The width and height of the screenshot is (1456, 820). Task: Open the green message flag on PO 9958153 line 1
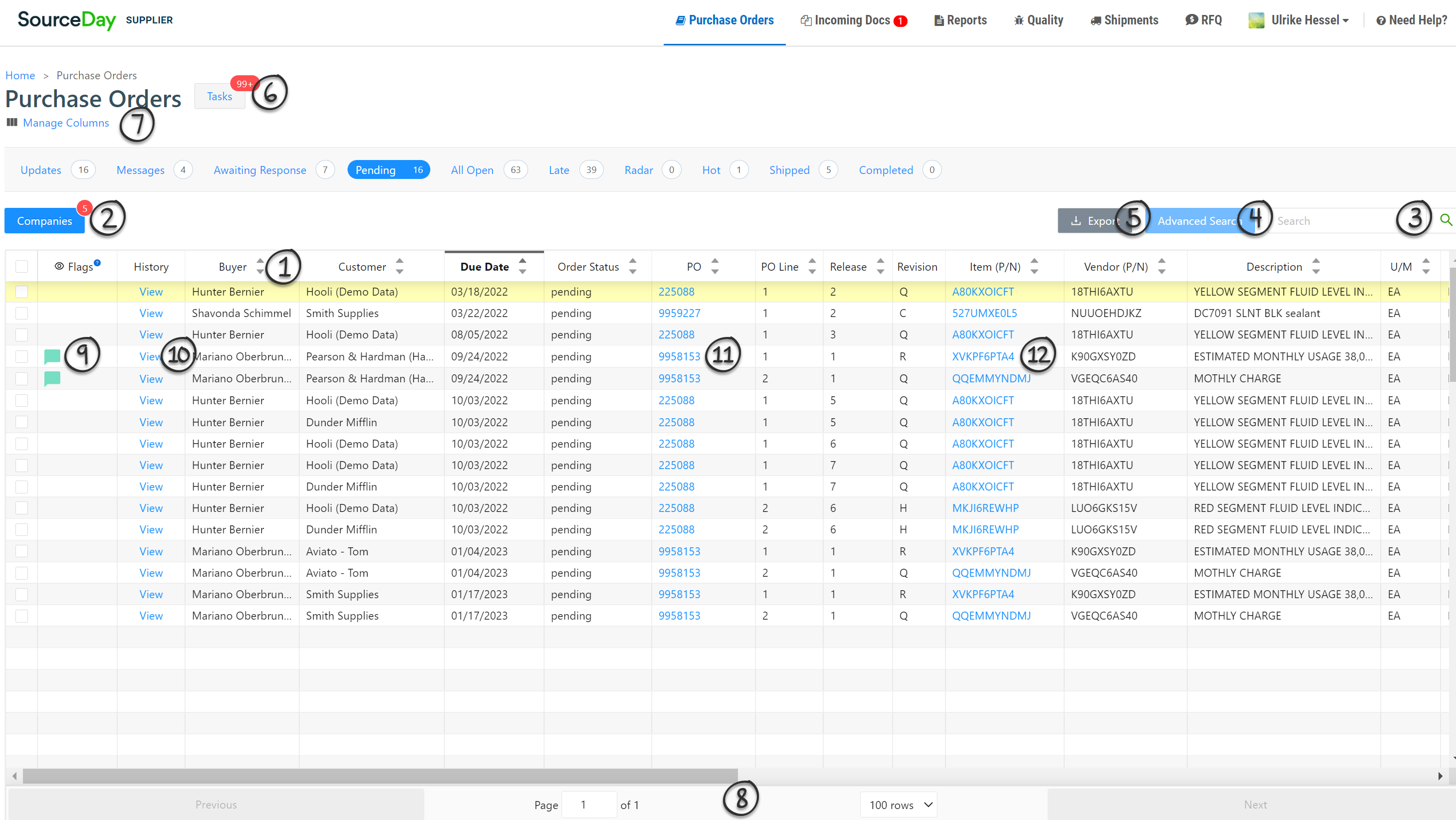tap(52, 356)
